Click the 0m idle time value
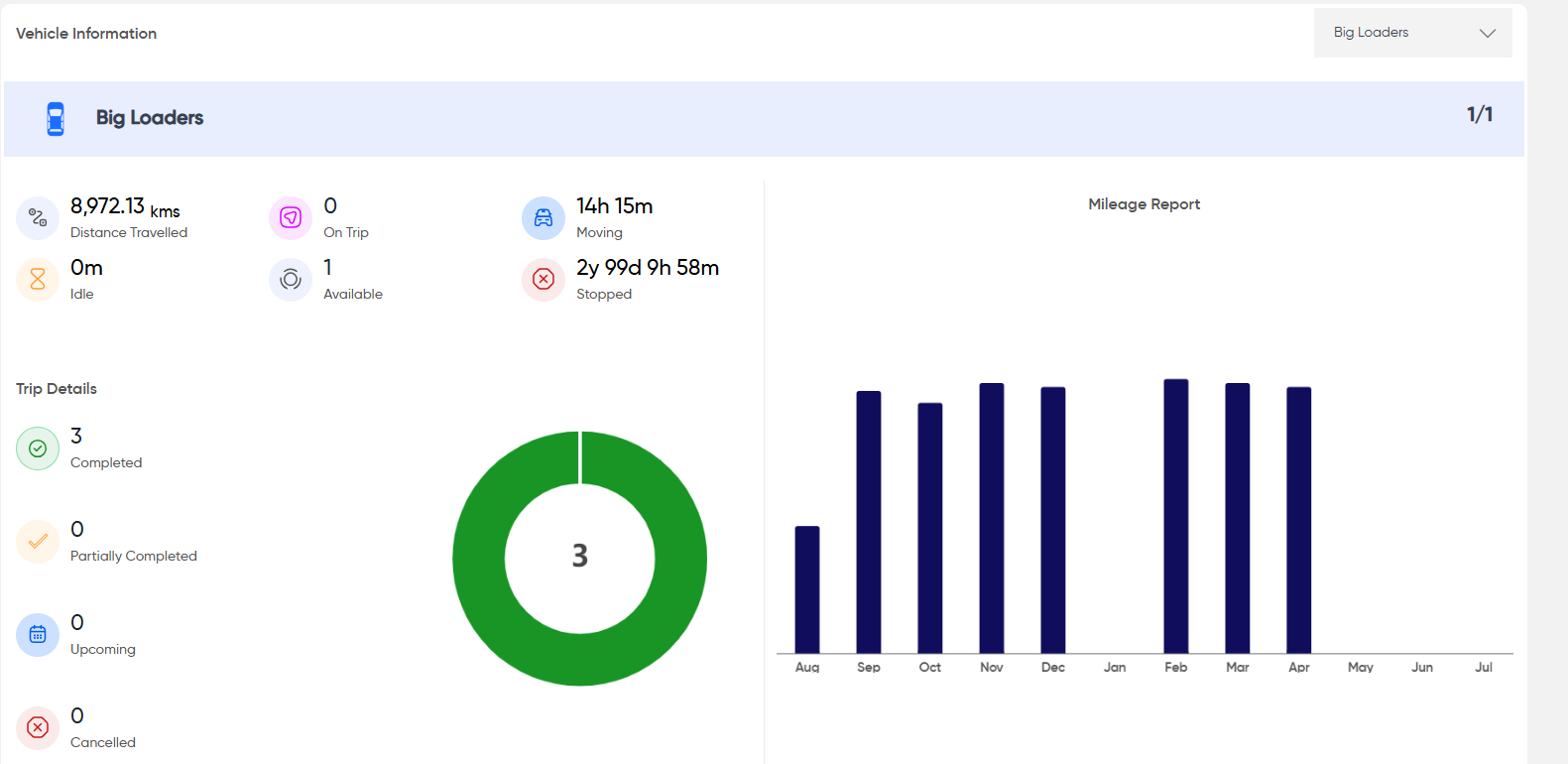This screenshot has height=764, width=1568. (86, 268)
